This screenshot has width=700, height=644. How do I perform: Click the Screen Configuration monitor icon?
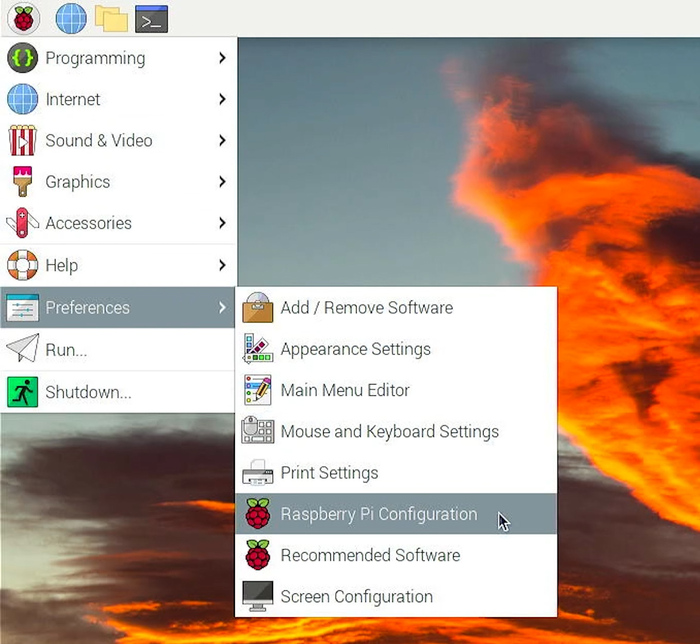point(258,596)
